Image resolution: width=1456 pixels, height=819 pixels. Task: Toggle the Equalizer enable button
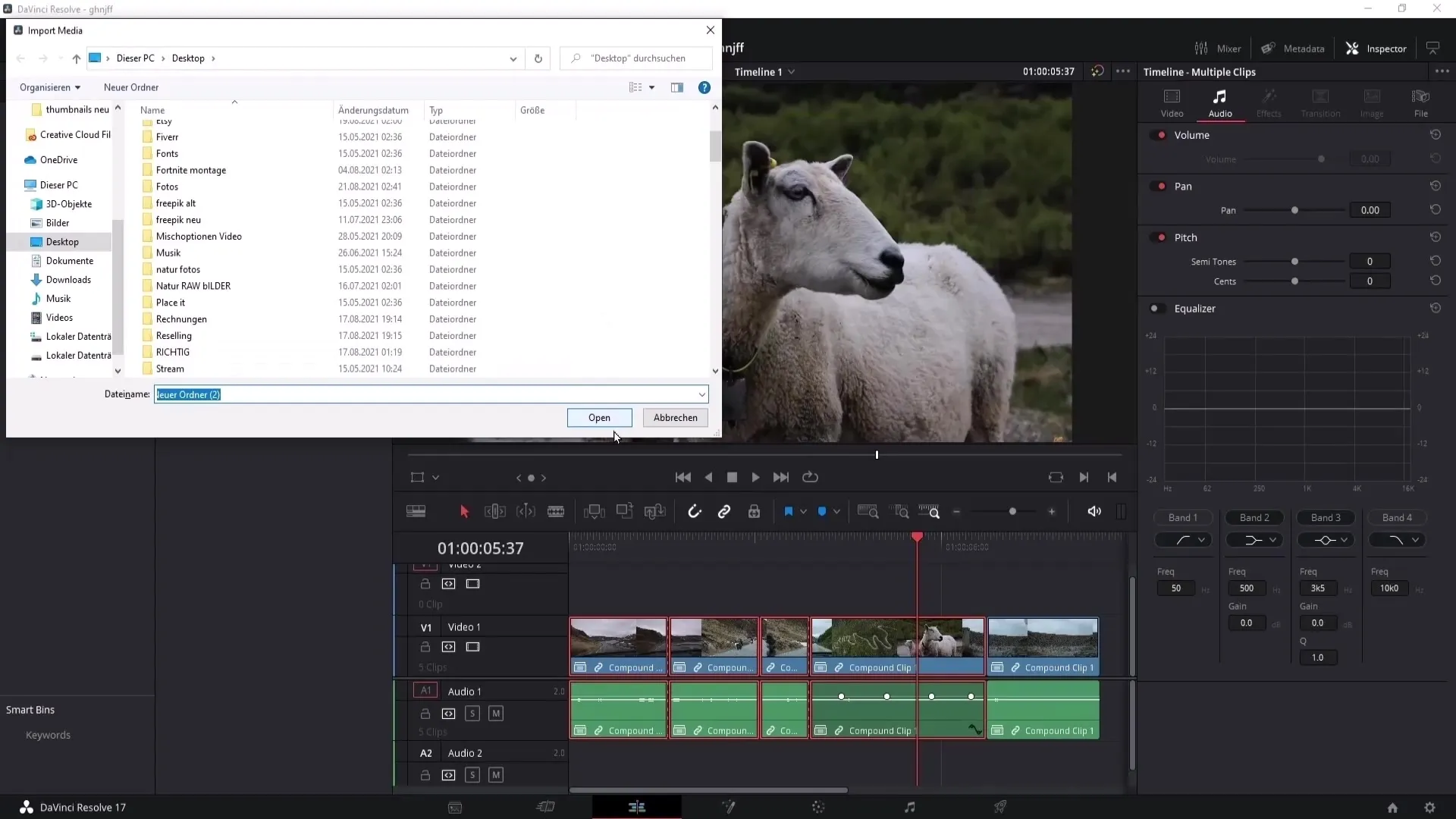click(x=1156, y=308)
